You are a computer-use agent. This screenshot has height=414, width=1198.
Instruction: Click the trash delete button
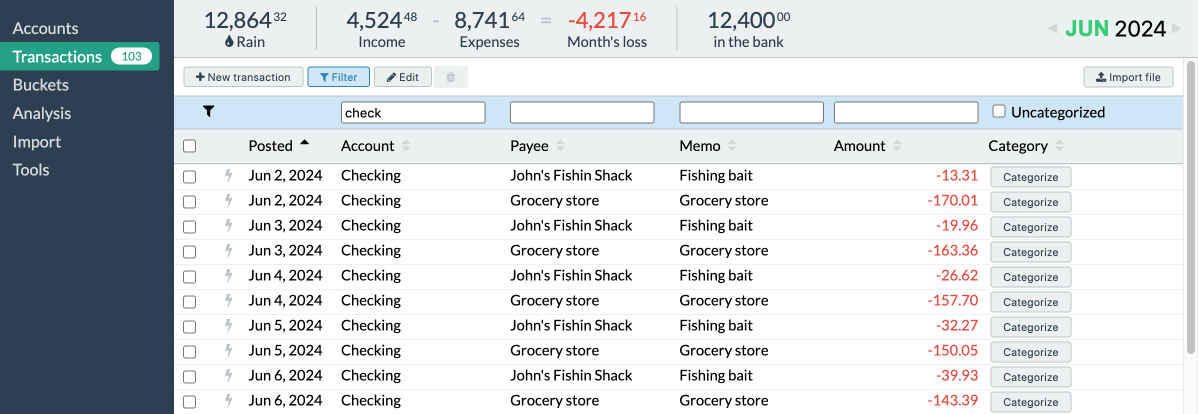point(451,77)
